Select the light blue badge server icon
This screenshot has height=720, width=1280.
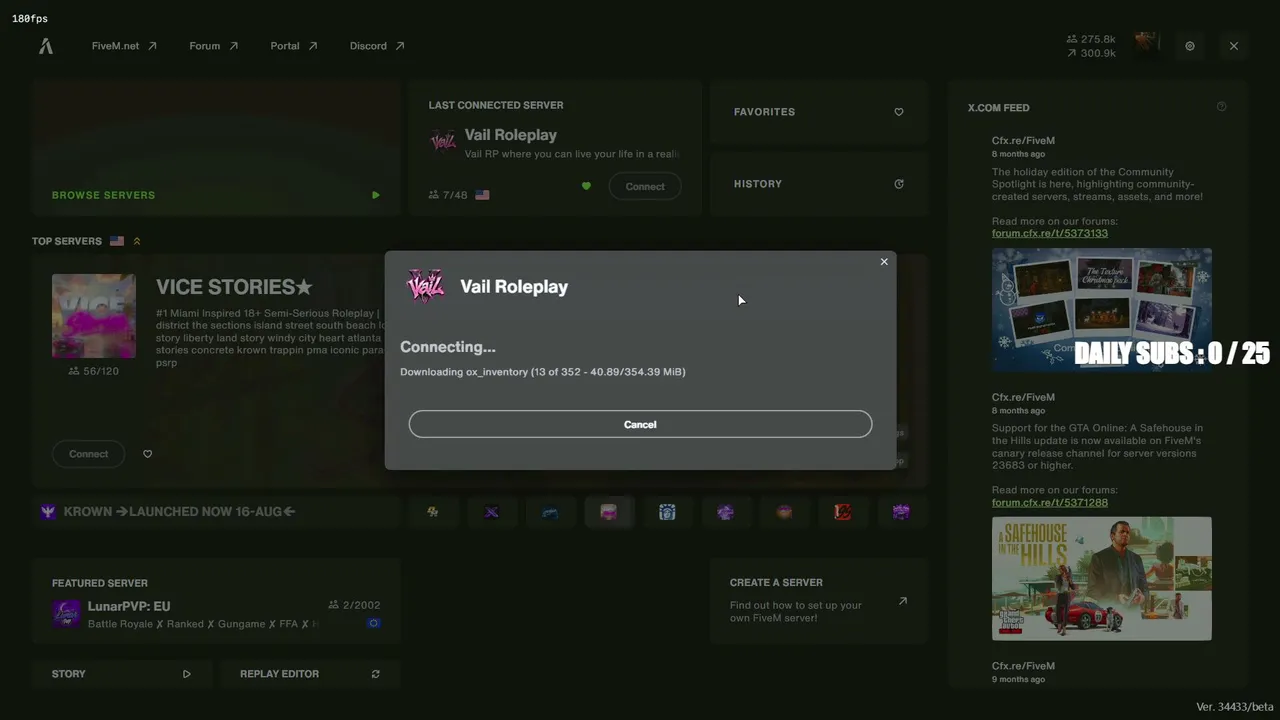(x=667, y=512)
